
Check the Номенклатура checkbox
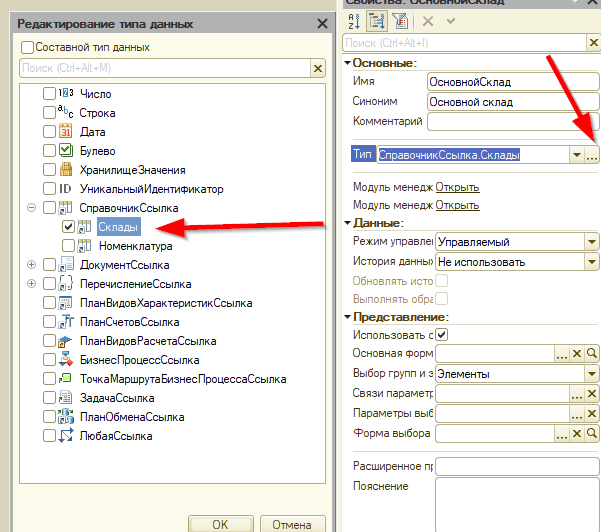(x=68, y=245)
